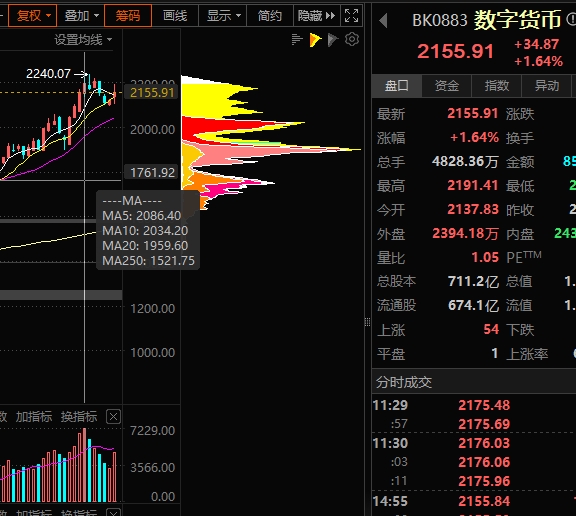Click 加指标 above the volume chart

[34, 417]
